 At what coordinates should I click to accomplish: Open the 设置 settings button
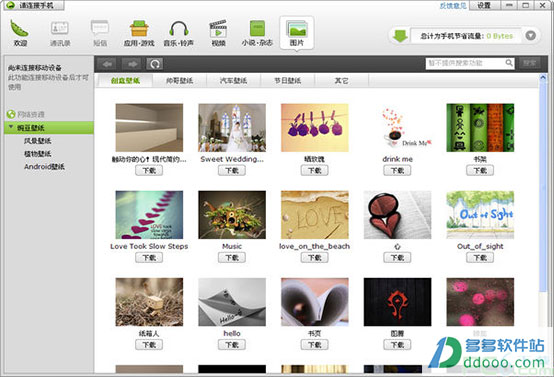click(484, 5)
